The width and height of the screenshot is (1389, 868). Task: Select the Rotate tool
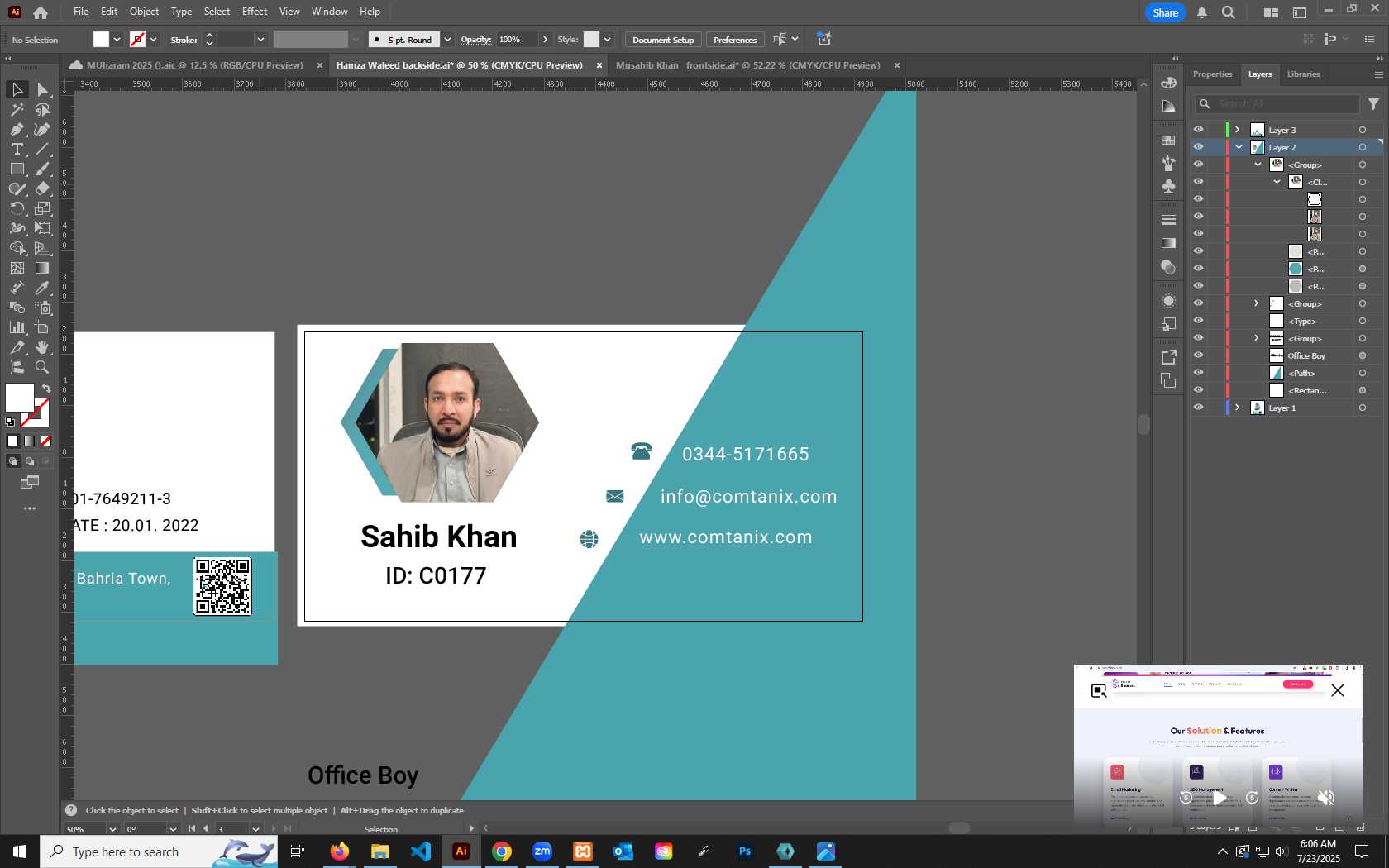tap(17, 208)
